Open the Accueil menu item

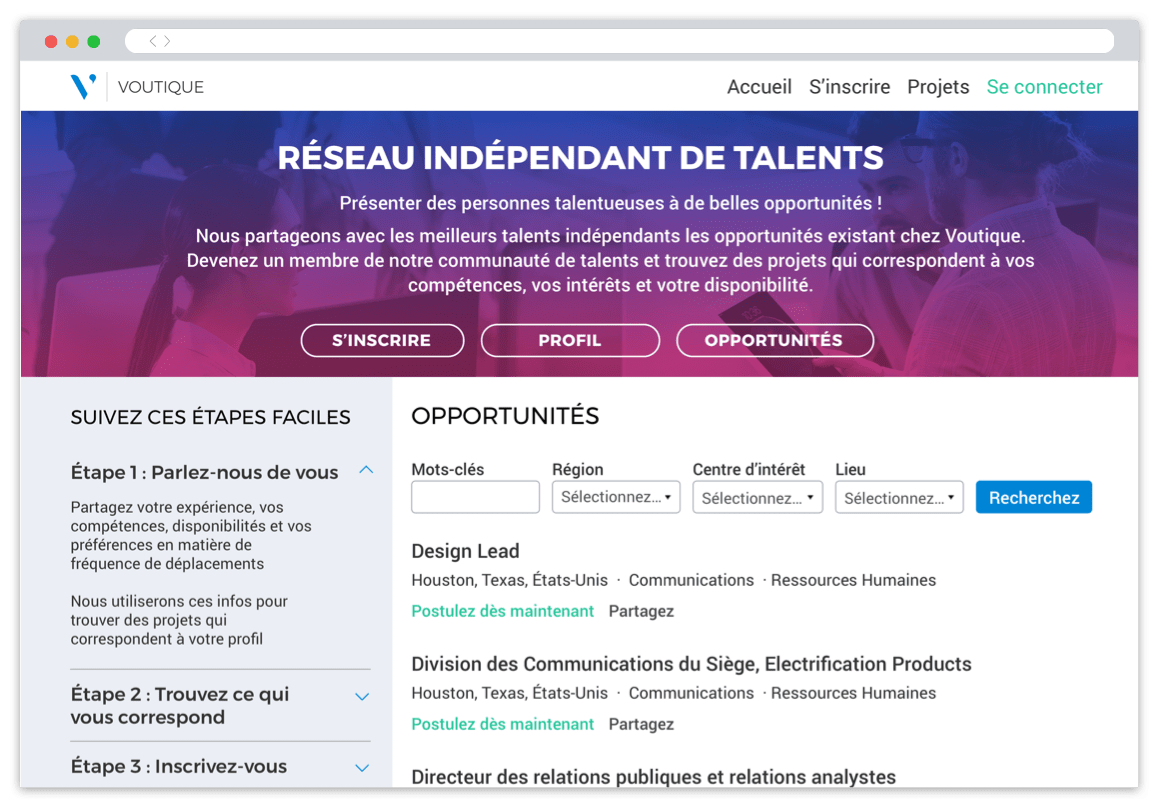click(759, 87)
